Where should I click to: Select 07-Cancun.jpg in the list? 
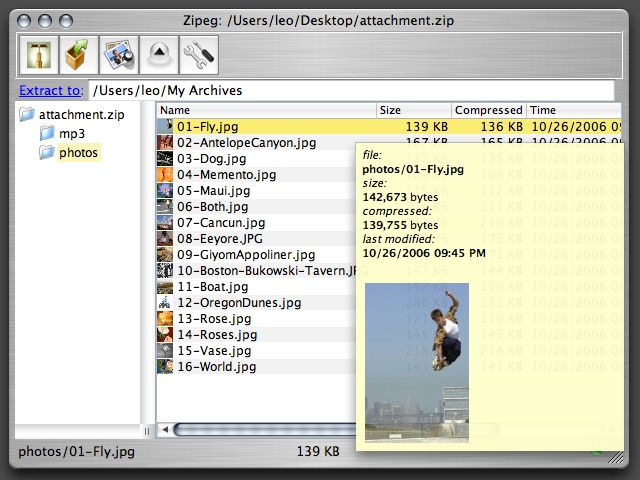pyautogui.click(x=221, y=223)
